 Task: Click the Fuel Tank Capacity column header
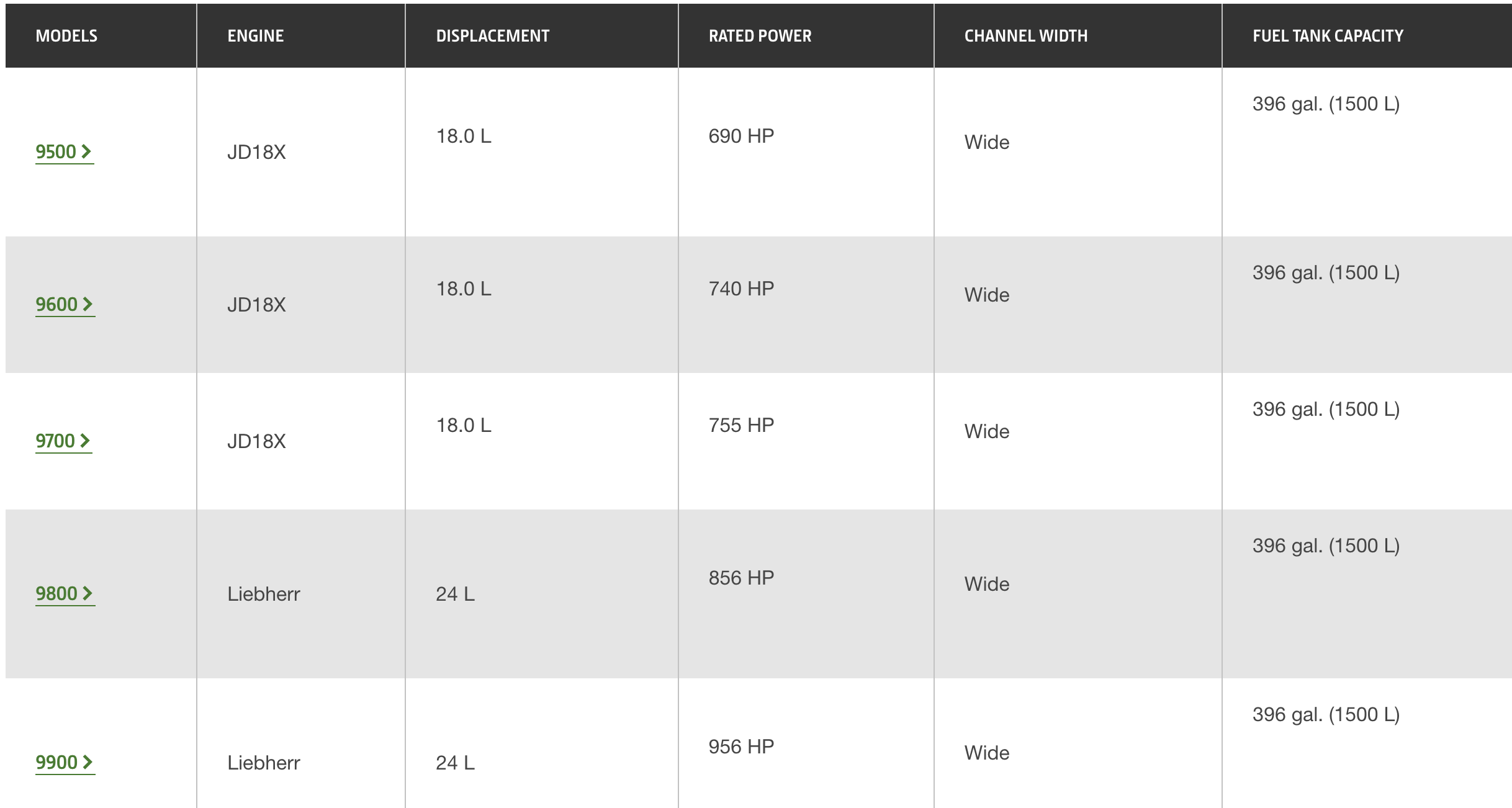(1328, 36)
